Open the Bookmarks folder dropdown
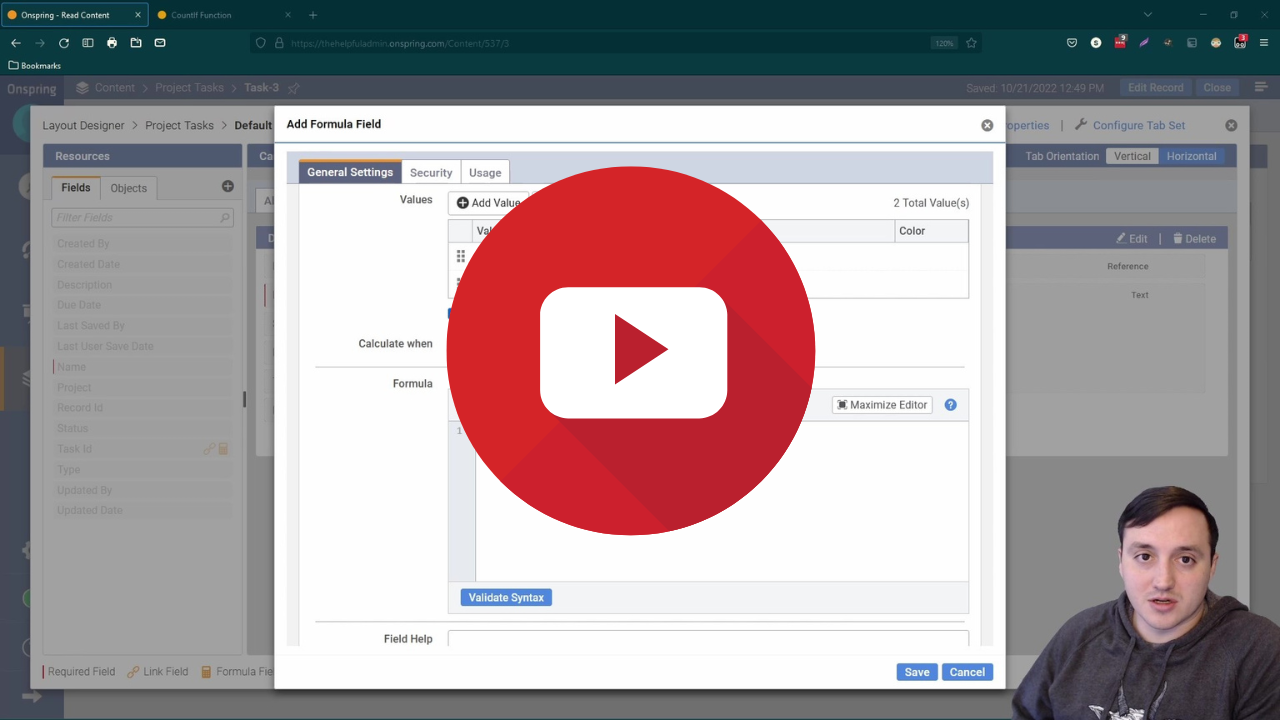Screen dimensions: 1280x720 pos(34,65)
